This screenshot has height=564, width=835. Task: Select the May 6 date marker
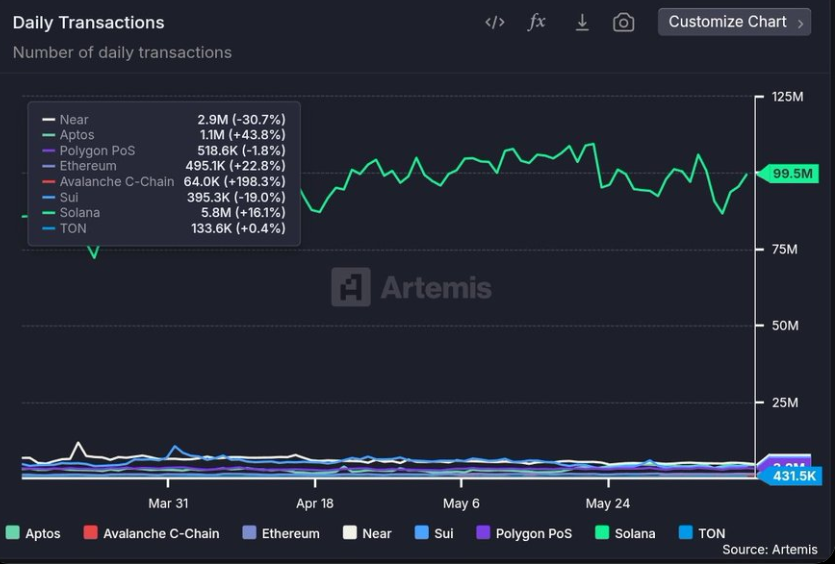[x=461, y=503]
